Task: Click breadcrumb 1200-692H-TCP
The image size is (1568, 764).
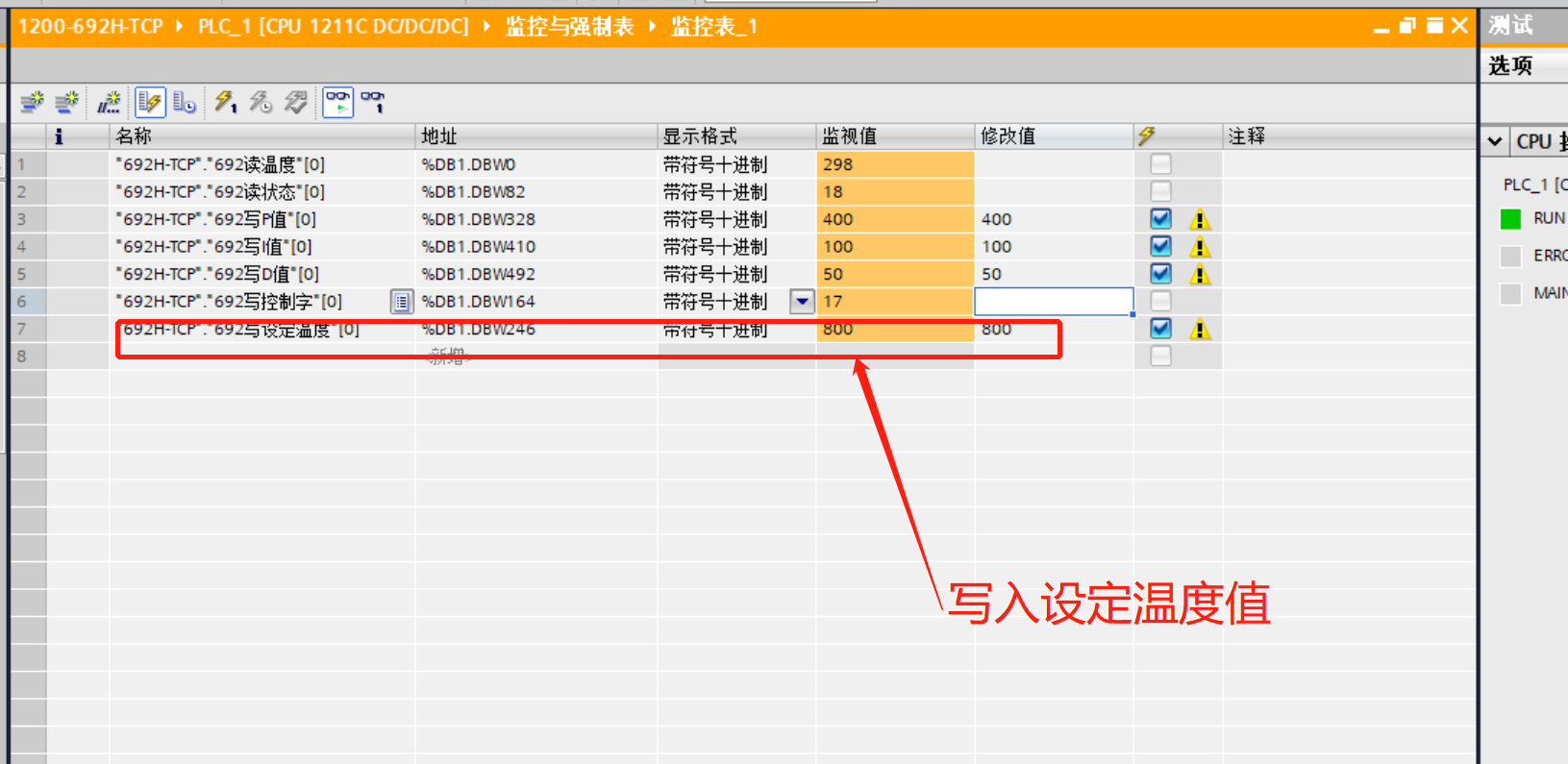Action: click(91, 26)
